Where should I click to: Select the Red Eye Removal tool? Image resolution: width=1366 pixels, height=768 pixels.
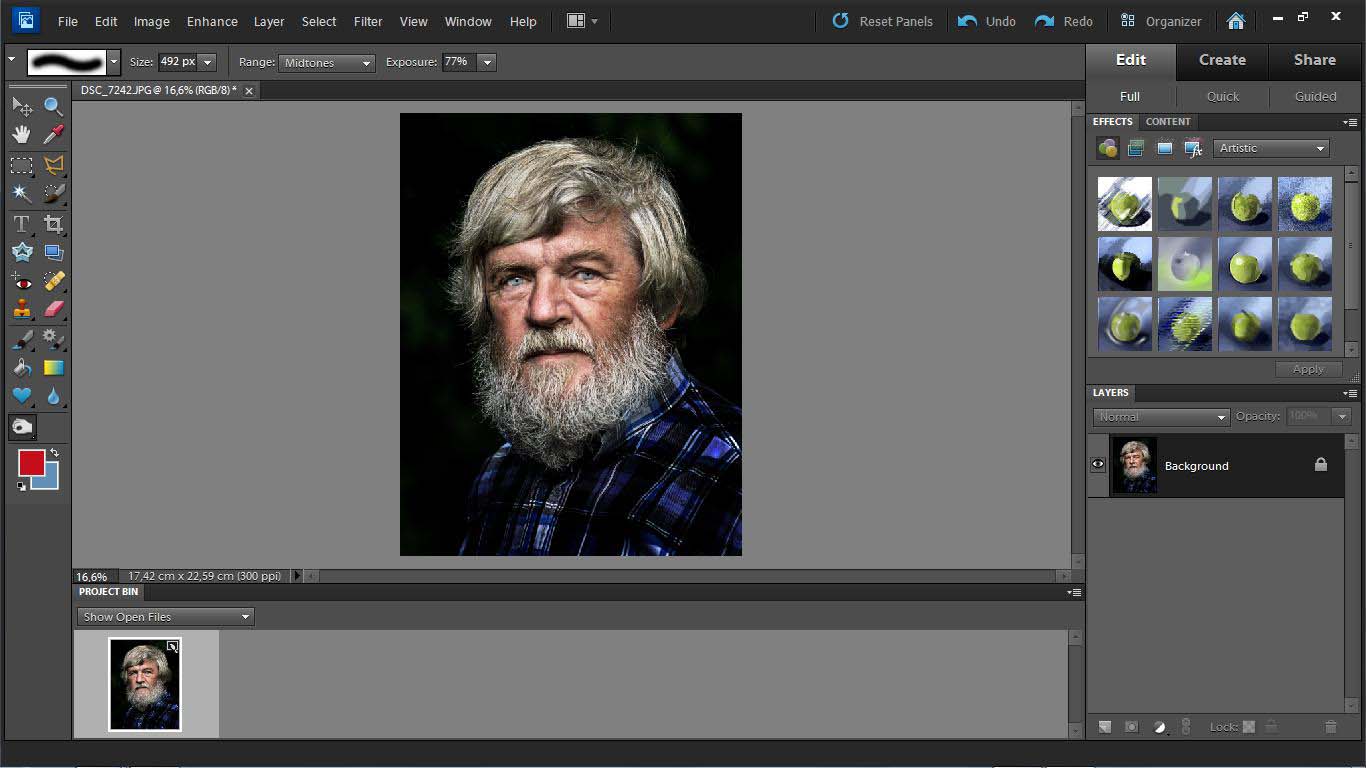tap(21, 281)
